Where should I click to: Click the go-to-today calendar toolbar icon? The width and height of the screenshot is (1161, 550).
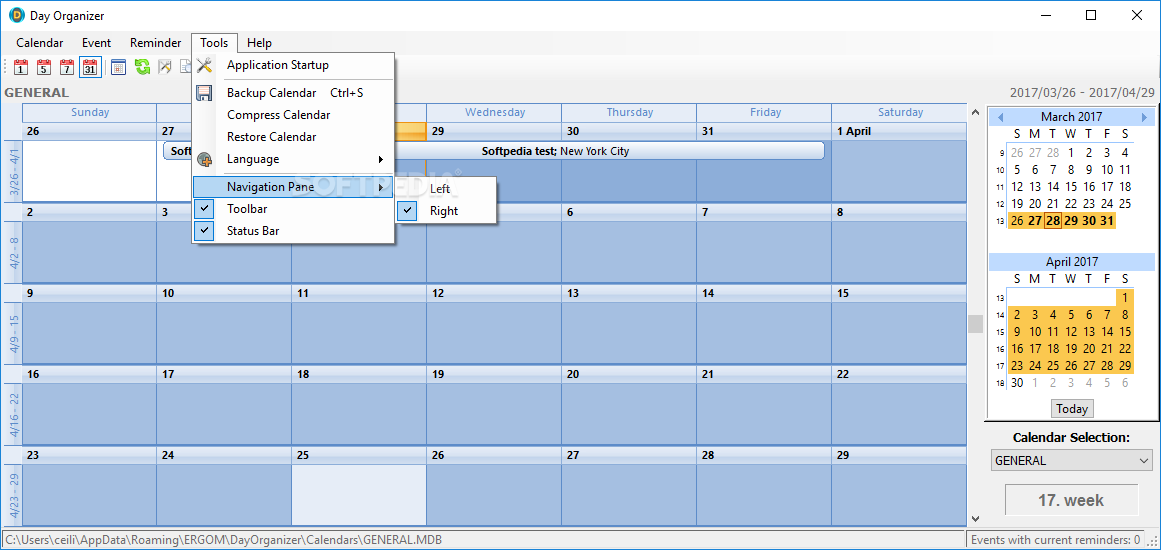(x=118, y=67)
